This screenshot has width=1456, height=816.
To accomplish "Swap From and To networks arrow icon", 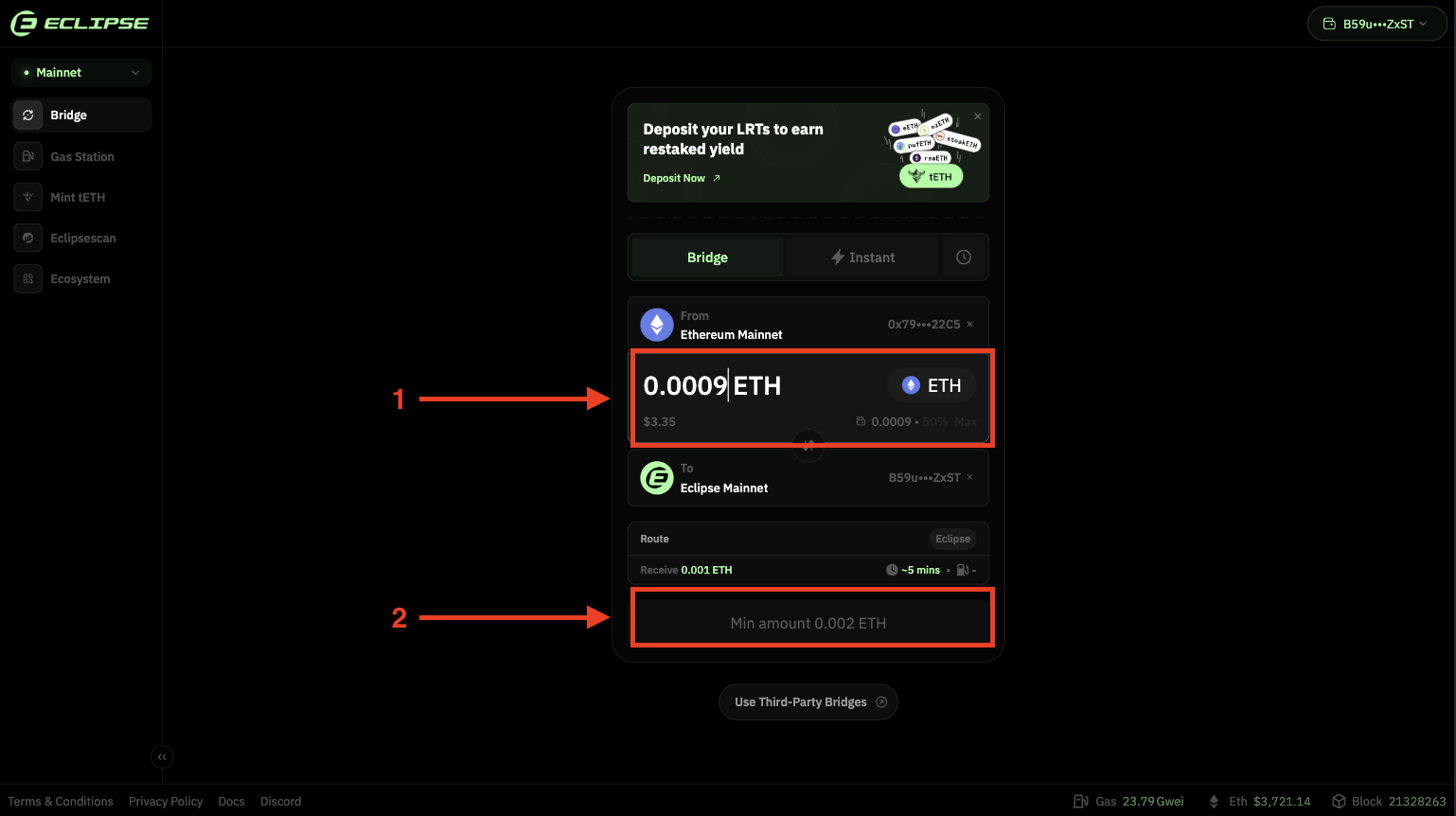I will pos(808,445).
